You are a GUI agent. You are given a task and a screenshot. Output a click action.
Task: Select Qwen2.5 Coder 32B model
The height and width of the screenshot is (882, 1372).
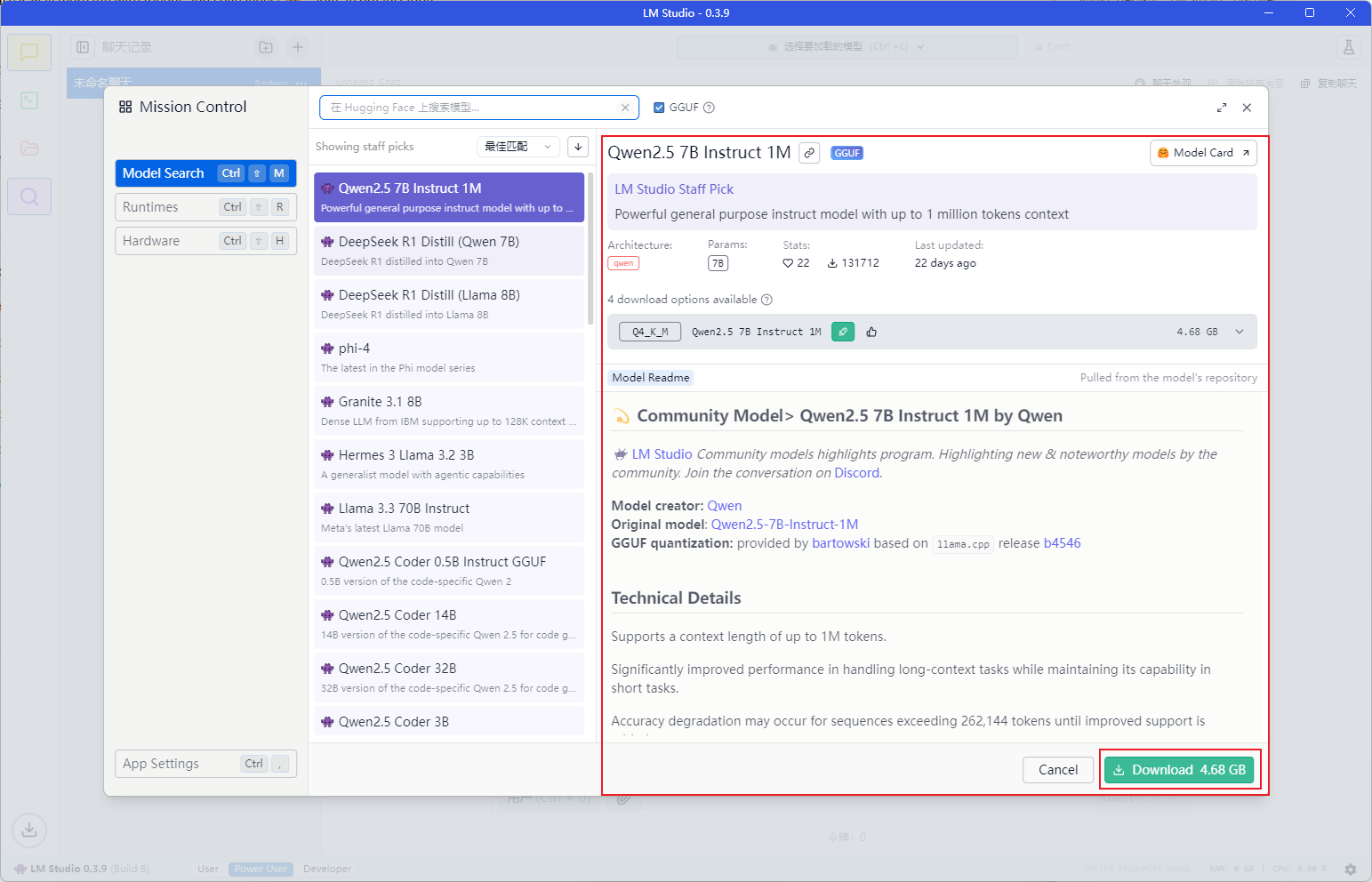449,678
